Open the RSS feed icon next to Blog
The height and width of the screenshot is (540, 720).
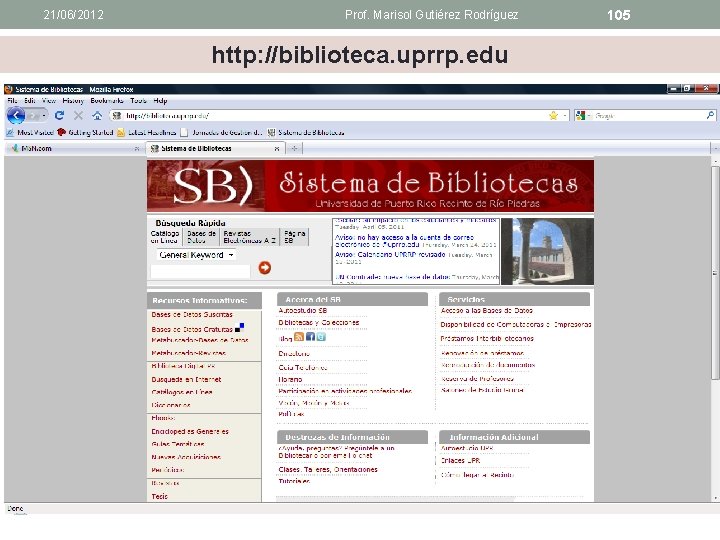pos(299,337)
